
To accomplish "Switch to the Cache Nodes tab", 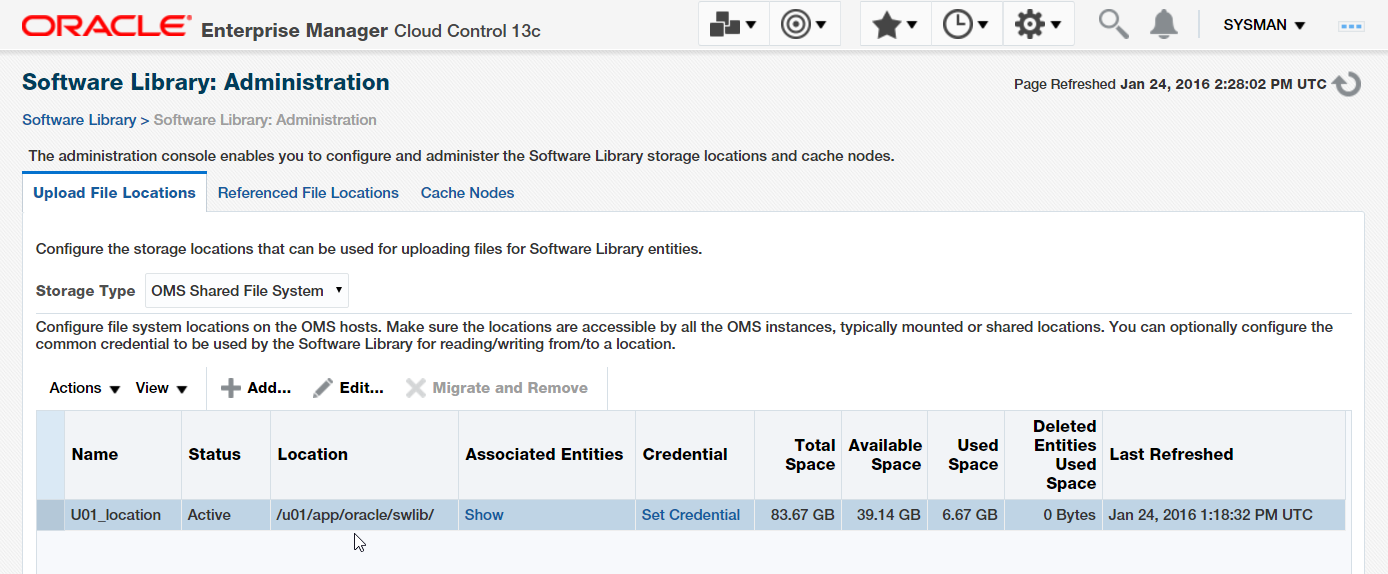I will pos(467,193).
